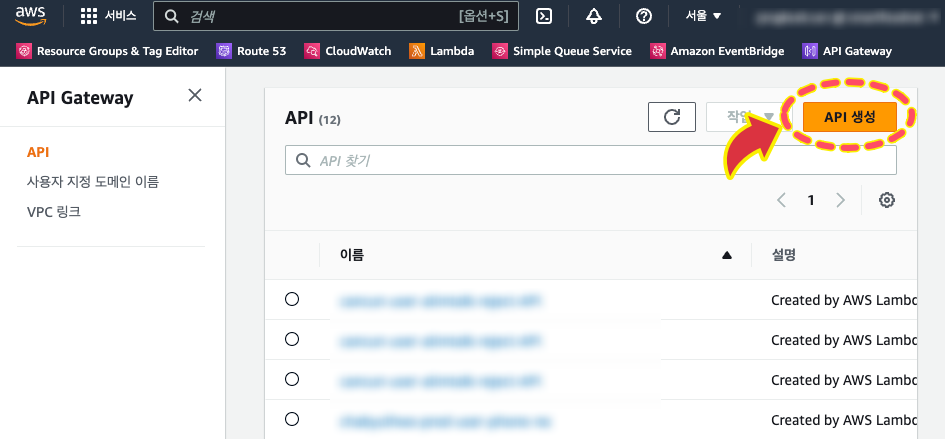Click the 설명 column header
Screen dimensions: 945x439
(x=783, y=255)
